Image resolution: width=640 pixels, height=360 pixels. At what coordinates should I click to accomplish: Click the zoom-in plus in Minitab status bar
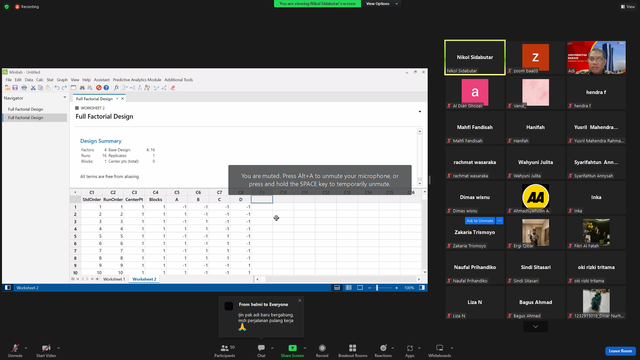[396, 288]
